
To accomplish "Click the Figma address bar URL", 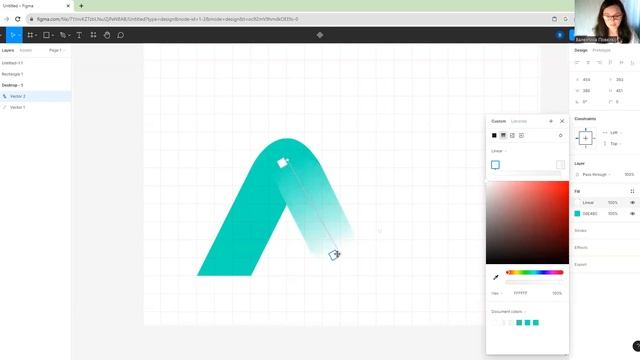I will [167, 19].
